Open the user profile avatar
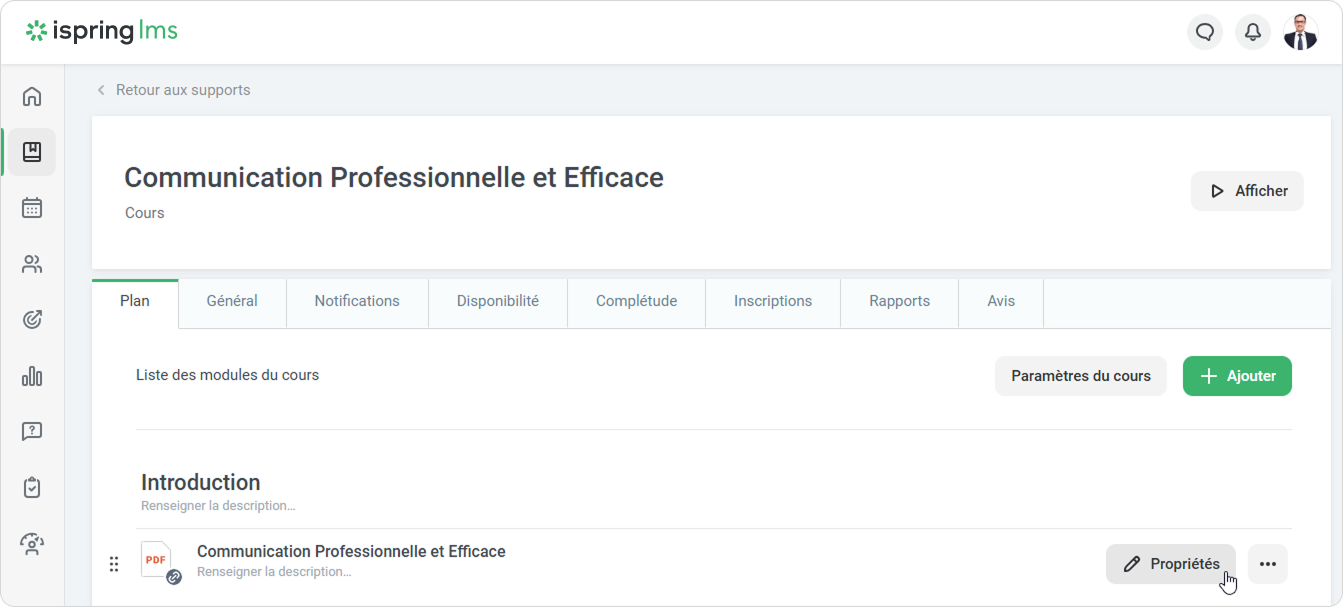The image size is (1343, 607). tap(1300, 32)
